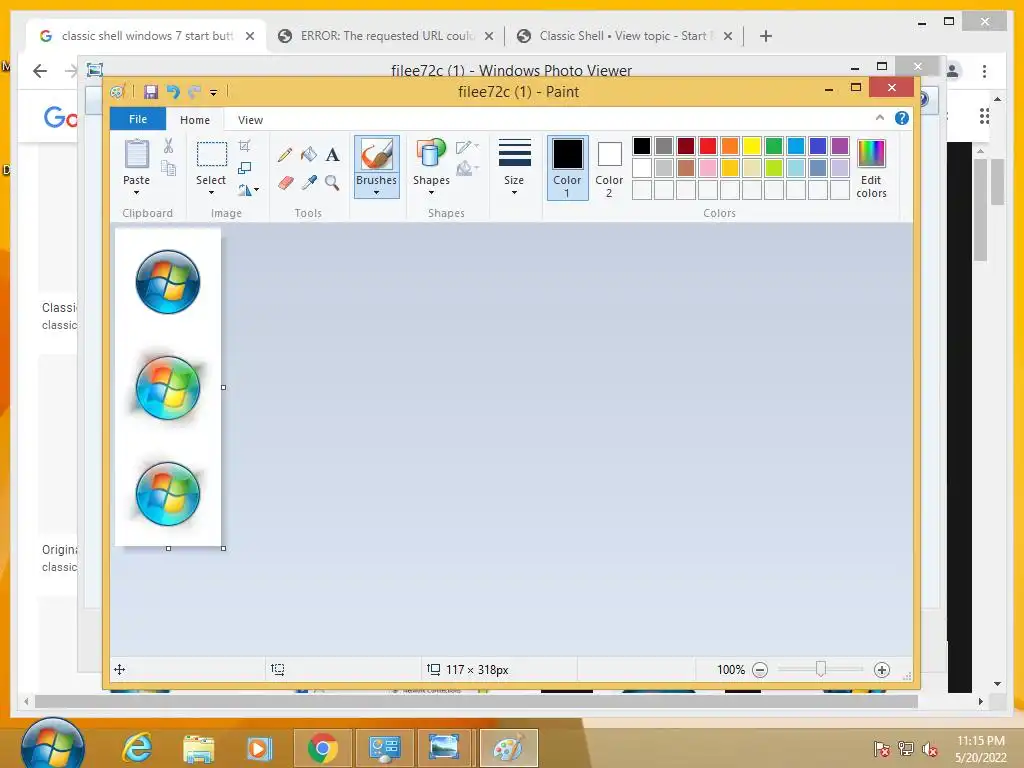Select the Color picker eyedropper tool
The width and height of the screenshot is (1024, 768).
click(x=309, y=182)
